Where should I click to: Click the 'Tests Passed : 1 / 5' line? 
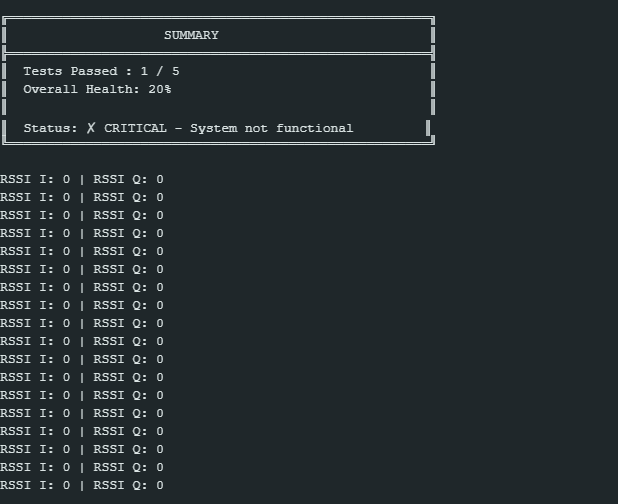pos(101,71)
